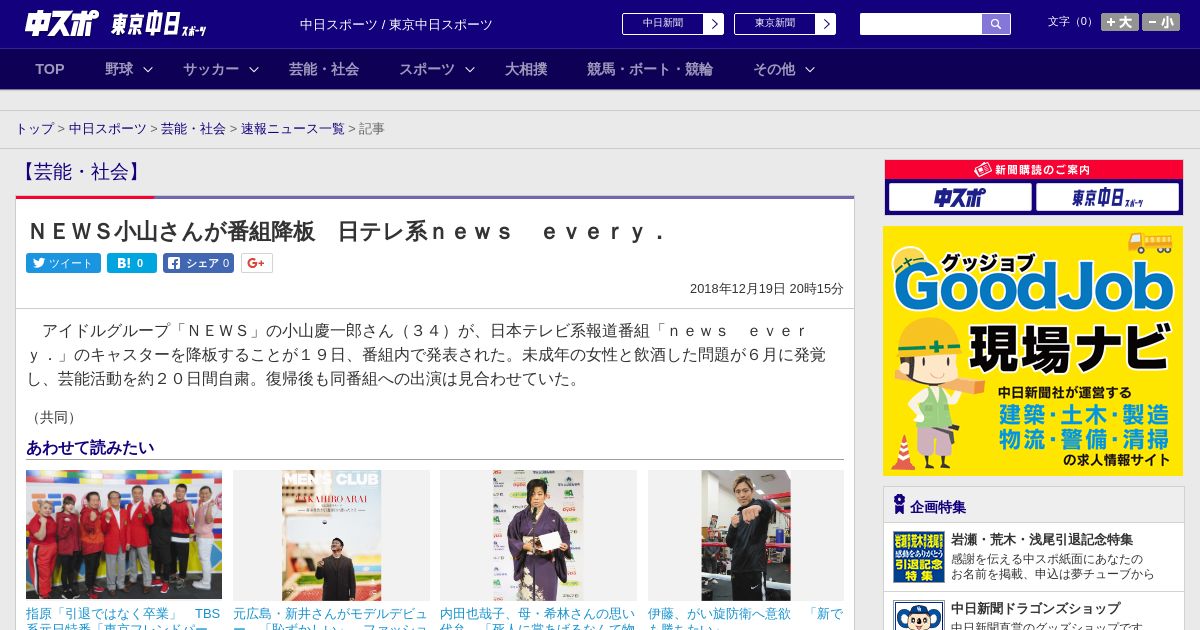Image resolution: width=1200 pixels, height=630 pixels.
Task: Click the Dragons shop mascot icon
Action: pyautogui.click(x=918, y=615)
